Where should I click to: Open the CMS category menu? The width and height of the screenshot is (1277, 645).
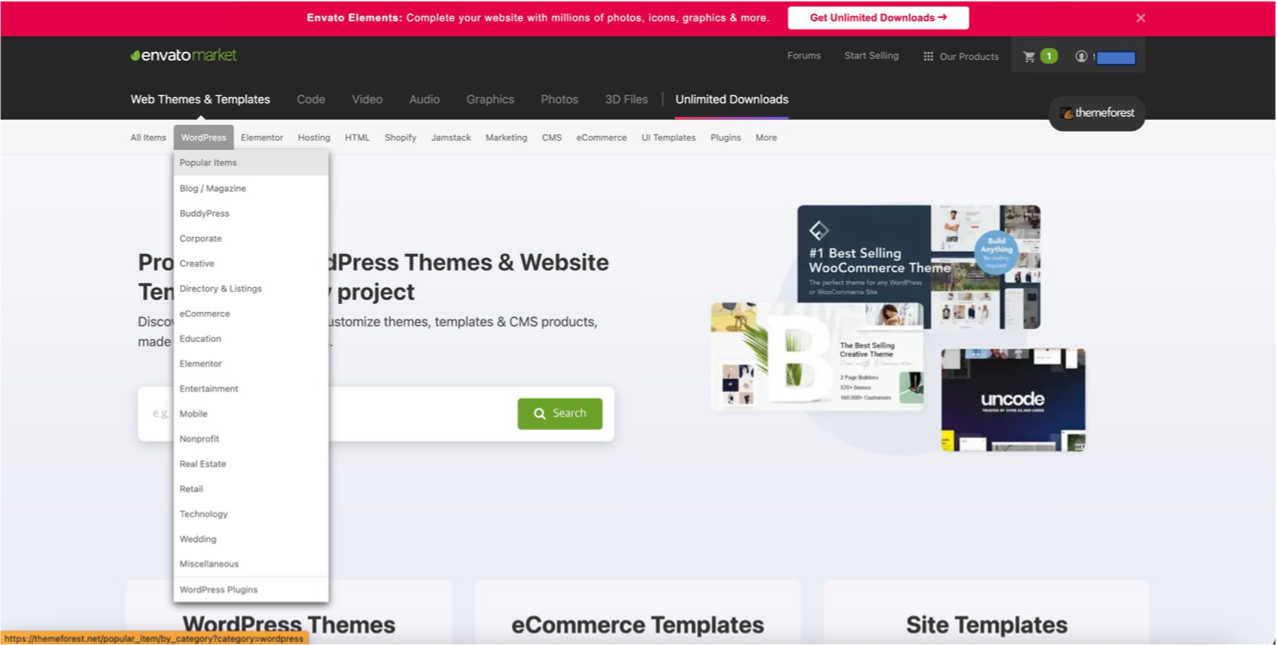[552, 137]
